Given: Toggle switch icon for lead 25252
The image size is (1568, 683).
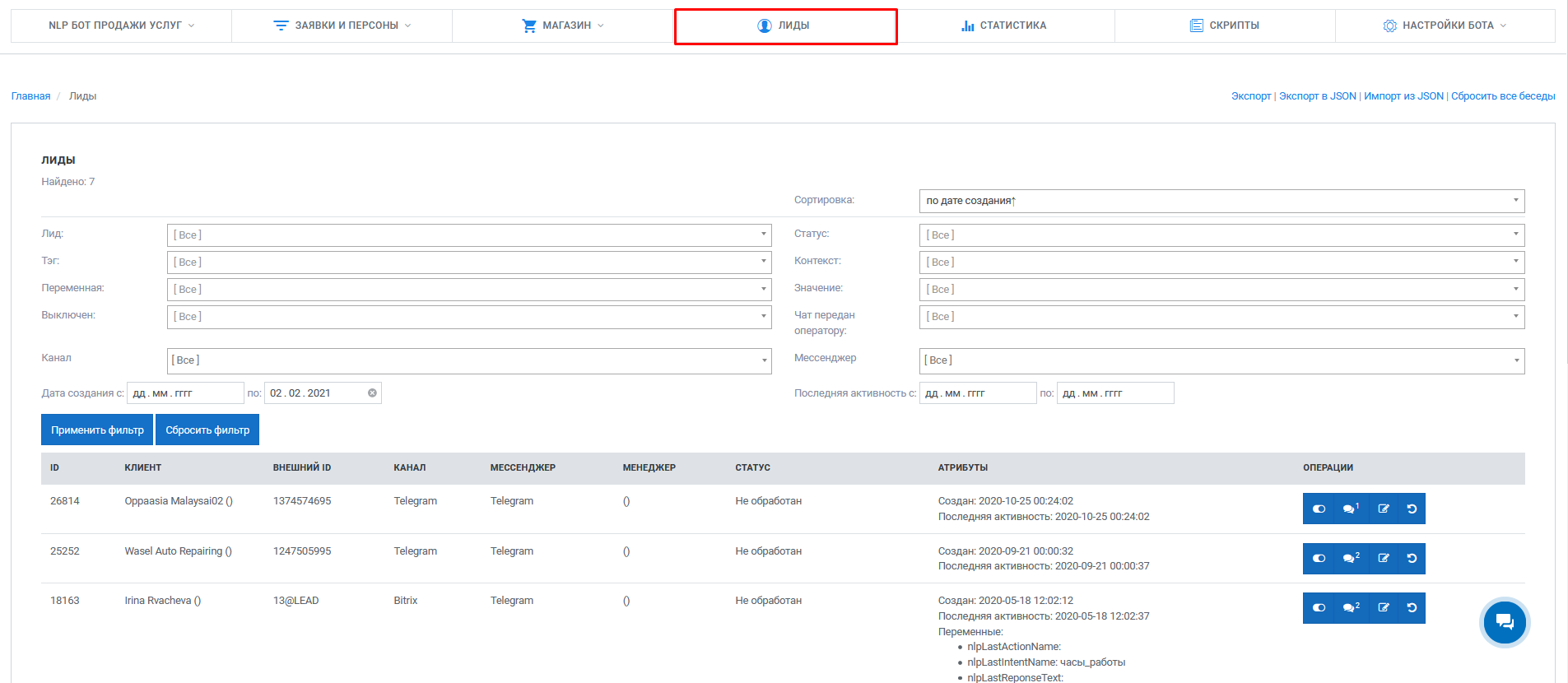Looking at the screenshot, I should click(x=1319, y=558).
